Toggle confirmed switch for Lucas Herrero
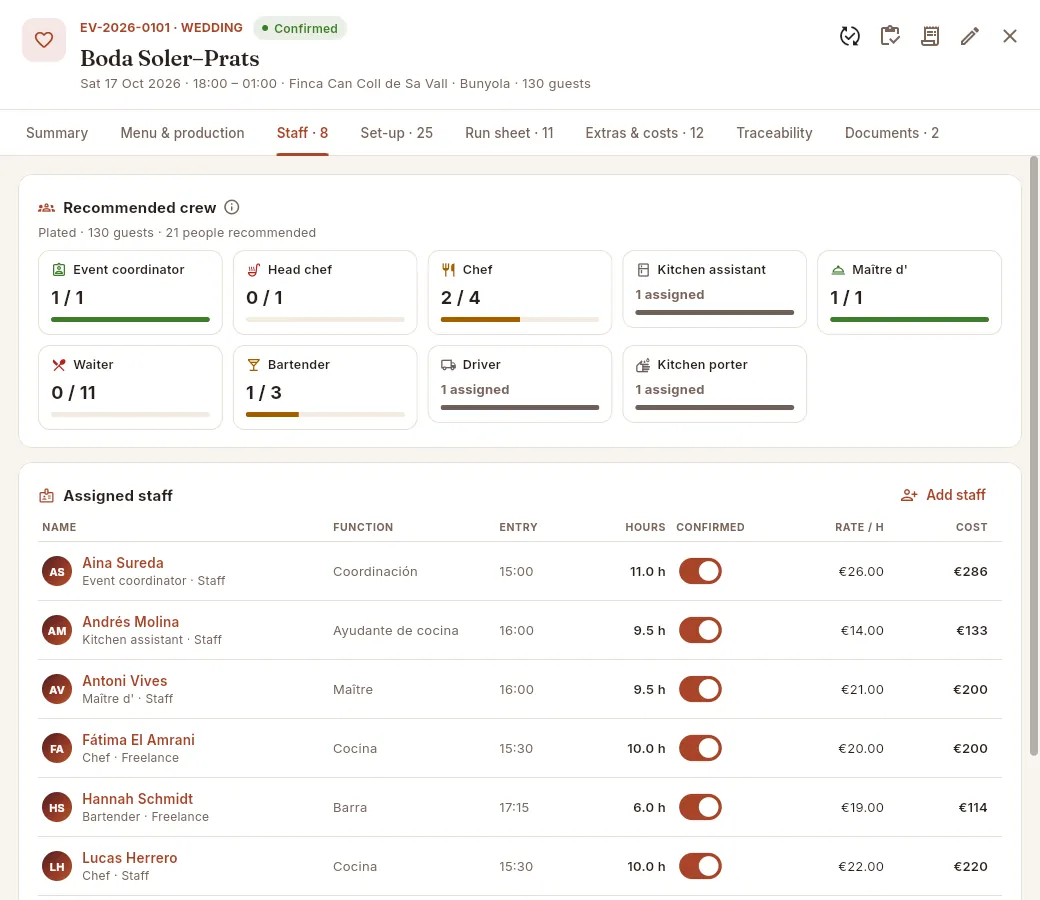Viewport: 1040px width, 900px height. pyautogui.click(x=700, y=866)
